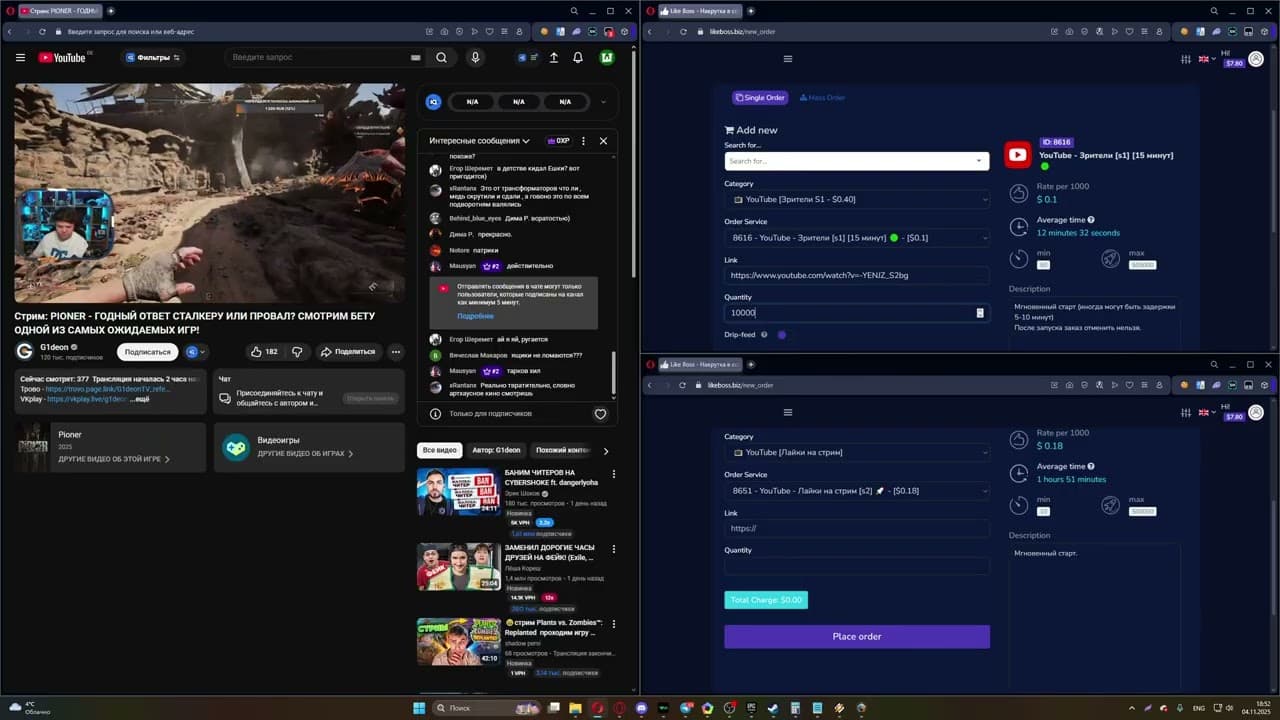This screenshot has height=720, width=1280.
Task: Go to the YouTube home logo
Action: click(x=63, y=58)
